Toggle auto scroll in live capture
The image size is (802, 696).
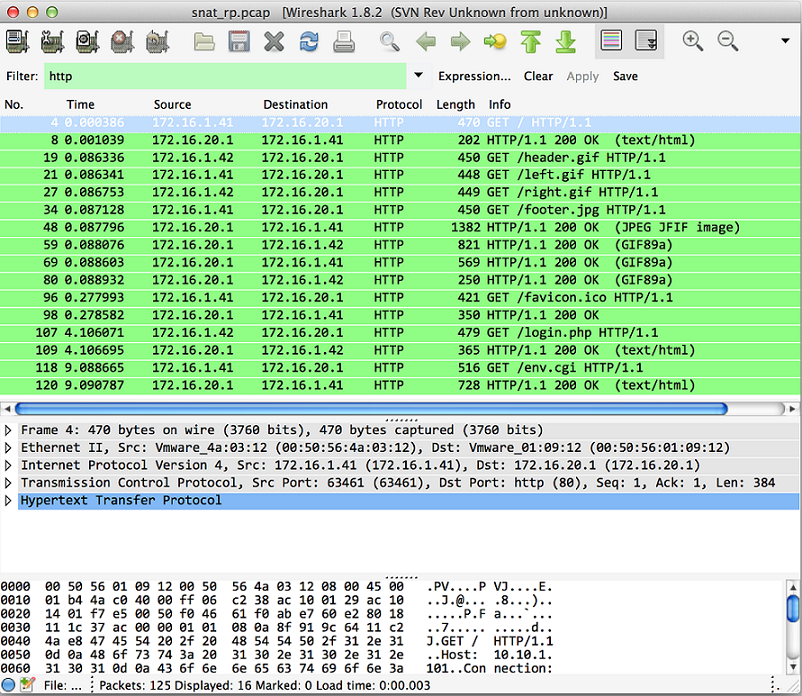(647, 41)
